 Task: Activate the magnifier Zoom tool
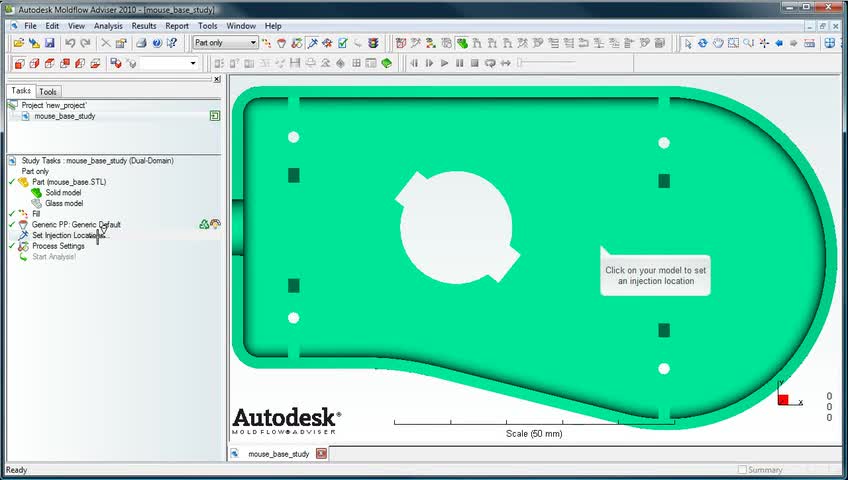point(748,43)
